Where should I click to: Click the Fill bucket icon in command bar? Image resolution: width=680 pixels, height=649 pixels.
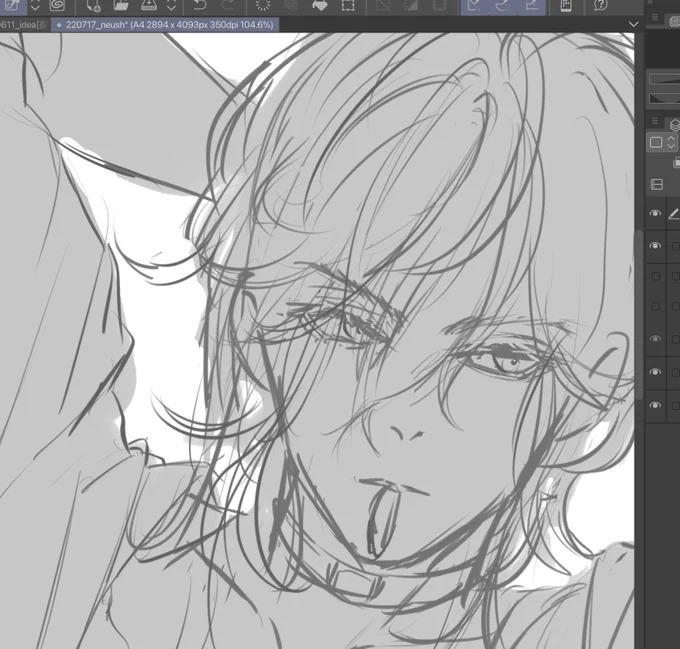coord(320,5)
